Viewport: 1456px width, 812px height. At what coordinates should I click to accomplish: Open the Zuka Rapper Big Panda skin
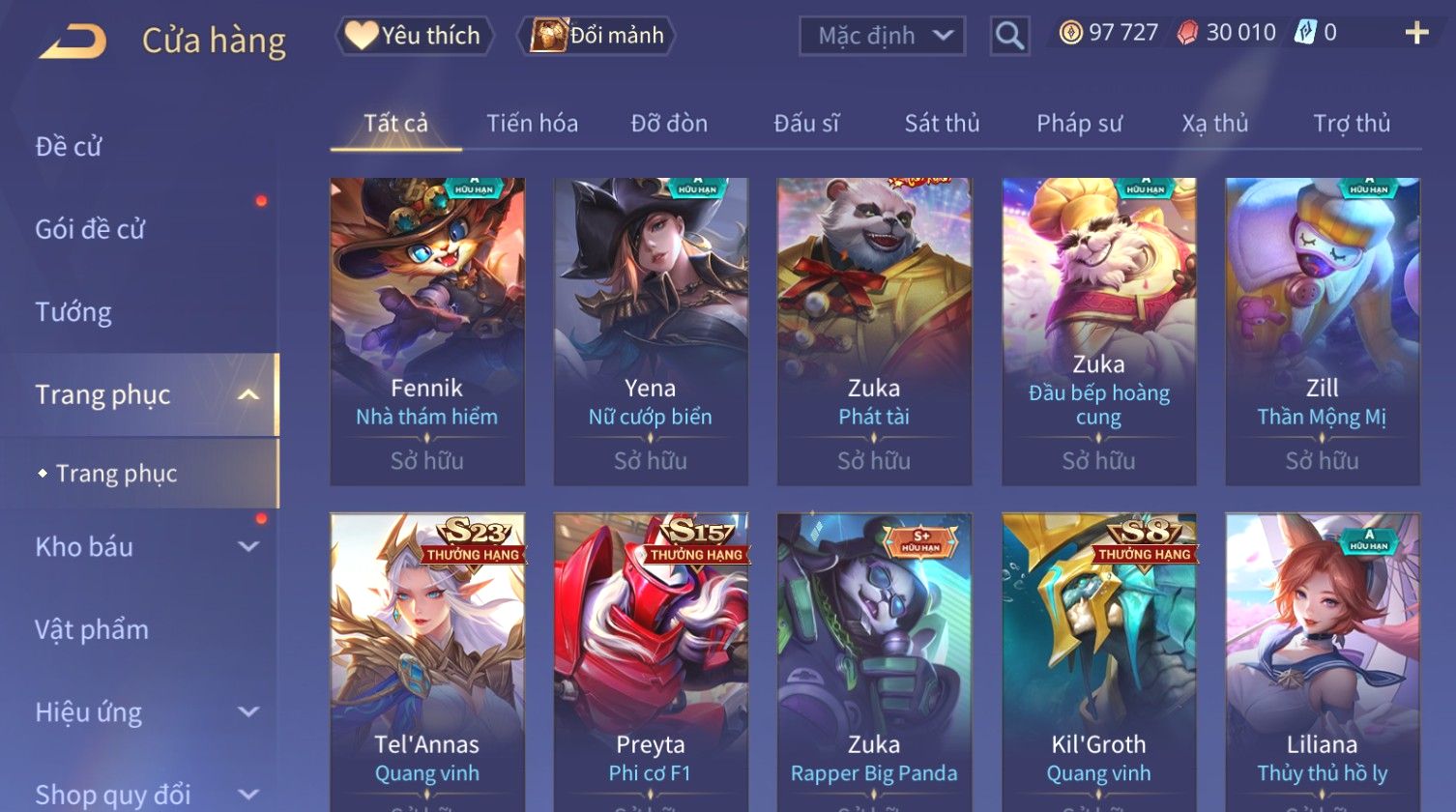(x=874, y=662)
